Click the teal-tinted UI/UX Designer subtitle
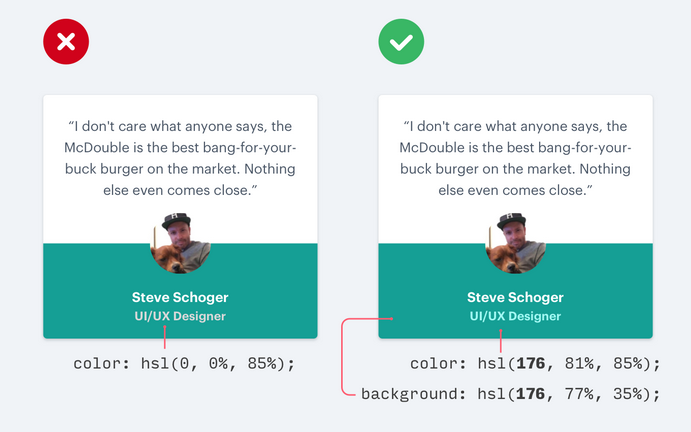 [515, 316]
